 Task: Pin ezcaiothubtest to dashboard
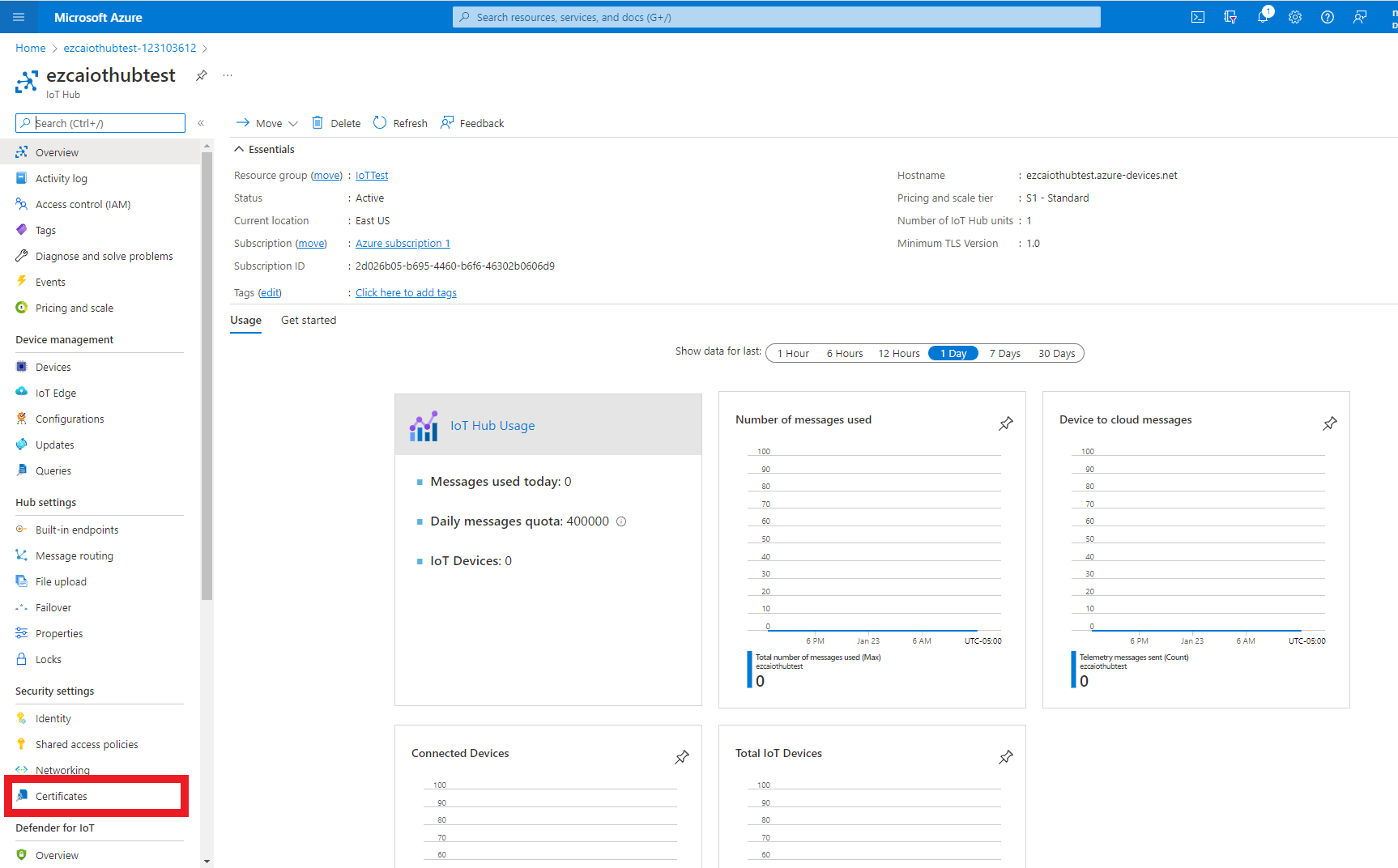202,75
